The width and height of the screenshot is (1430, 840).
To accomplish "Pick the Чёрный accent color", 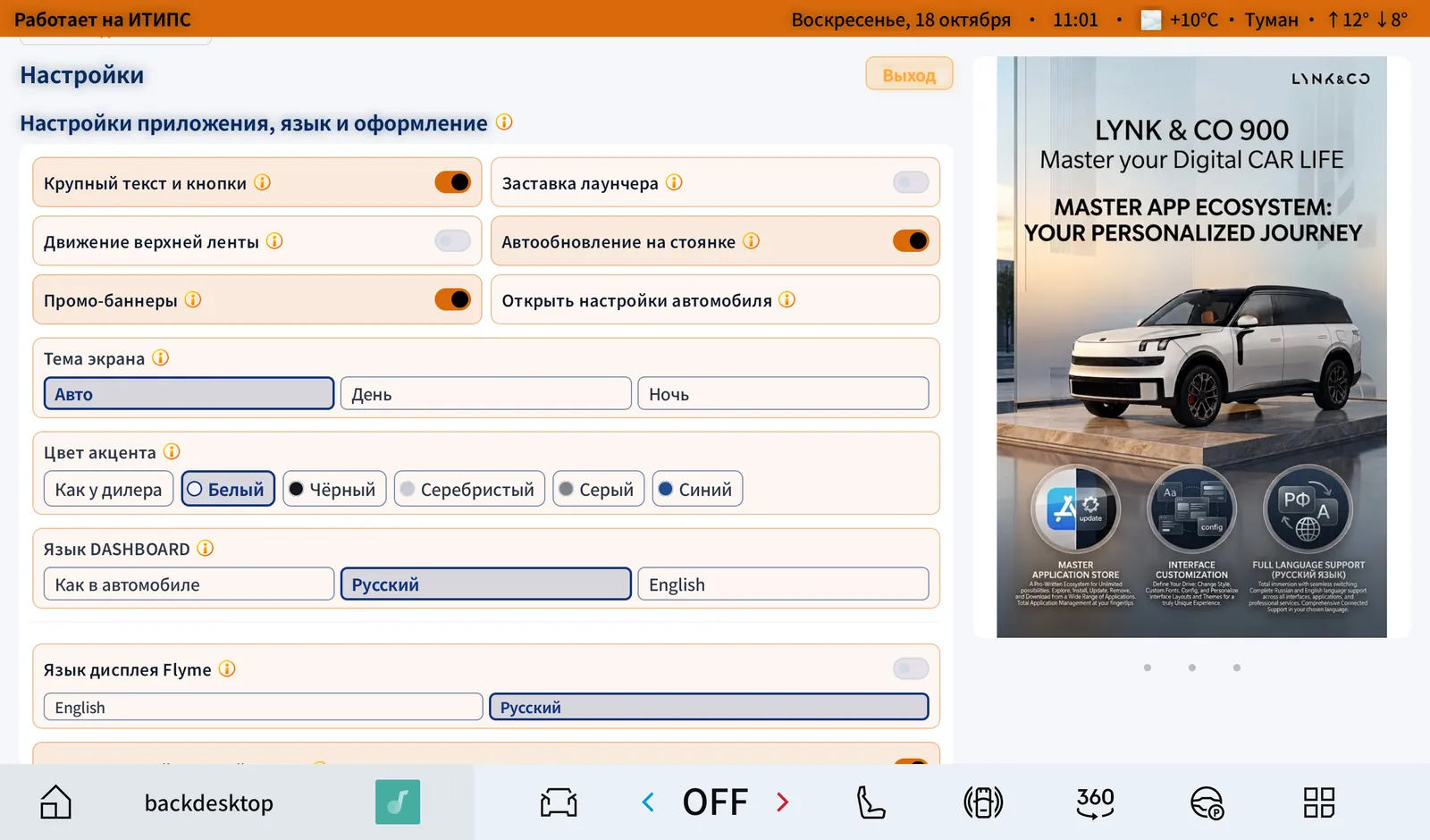I will click(x=335, y=490).
